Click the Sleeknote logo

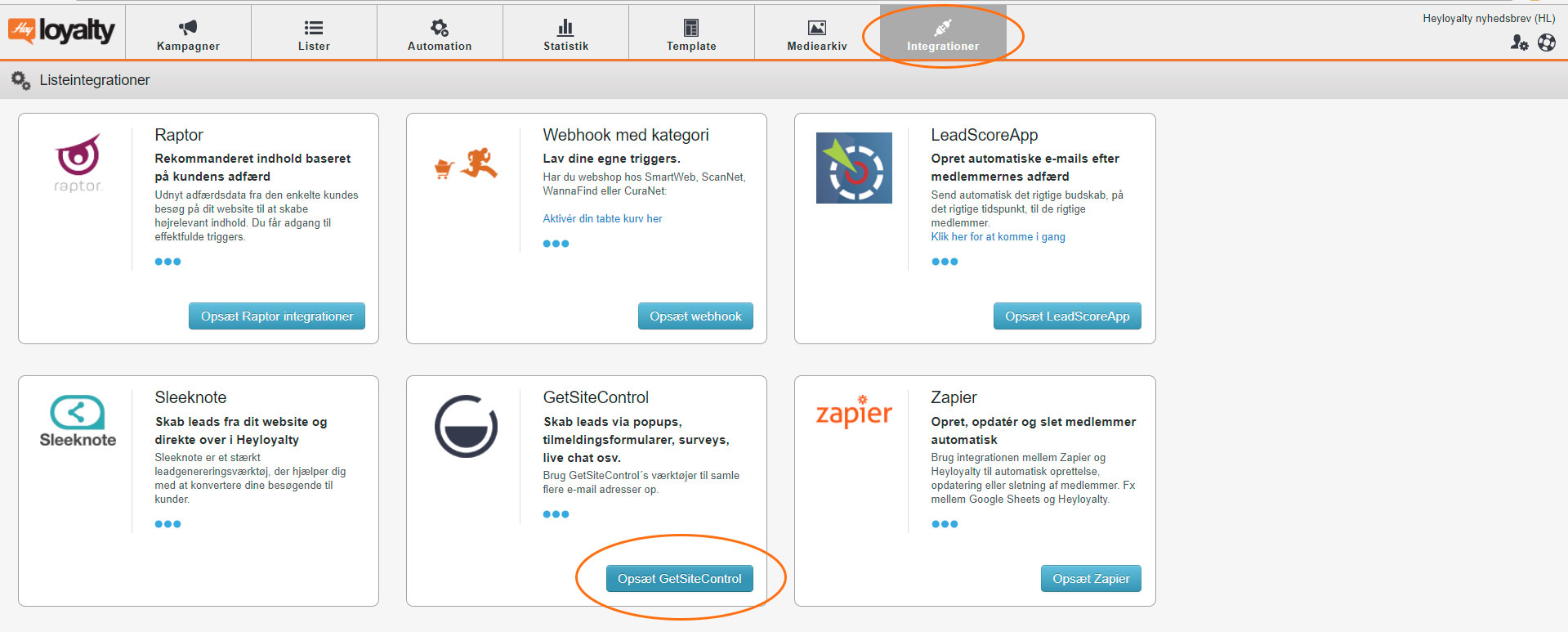pyautogui.click(x=78, y=421)
